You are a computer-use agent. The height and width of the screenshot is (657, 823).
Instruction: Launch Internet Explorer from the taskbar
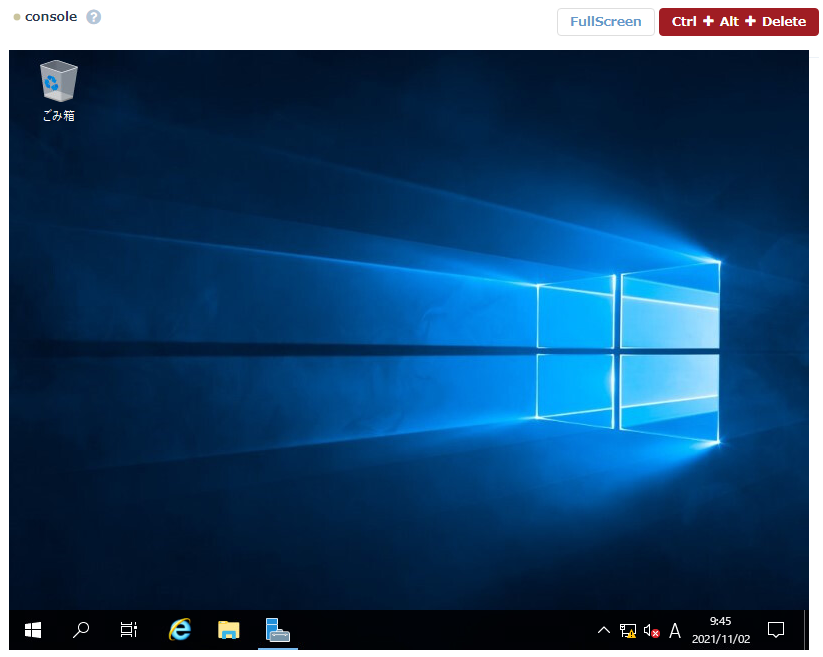[180, 630]
